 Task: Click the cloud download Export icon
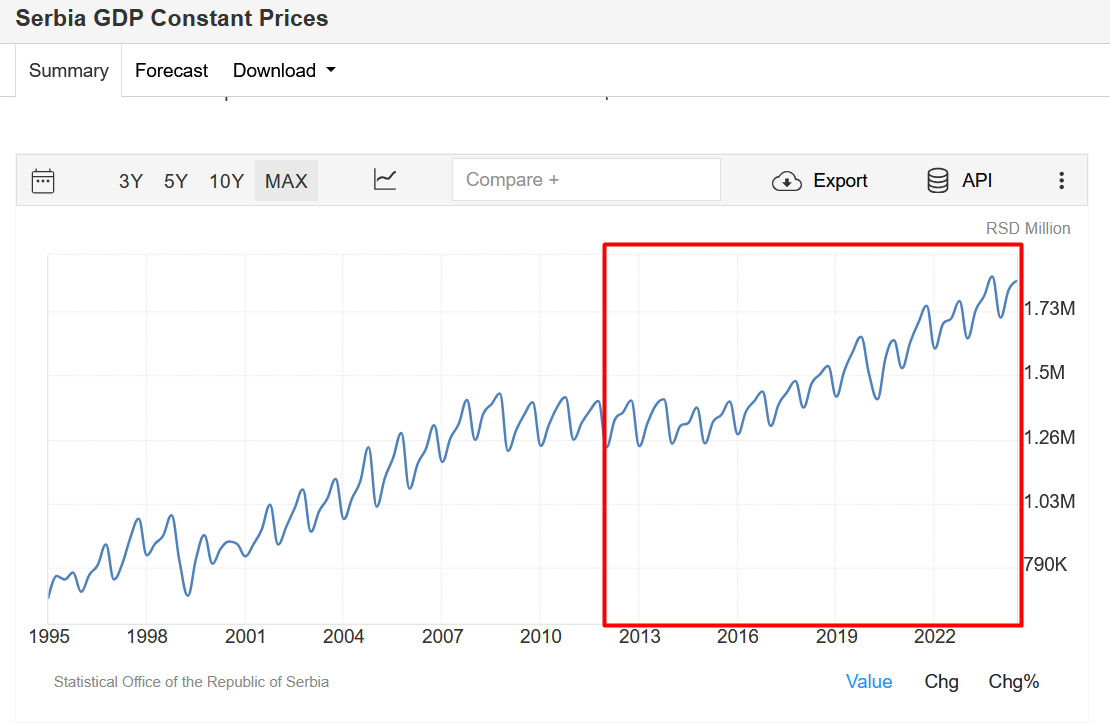(x=787, y=181)
